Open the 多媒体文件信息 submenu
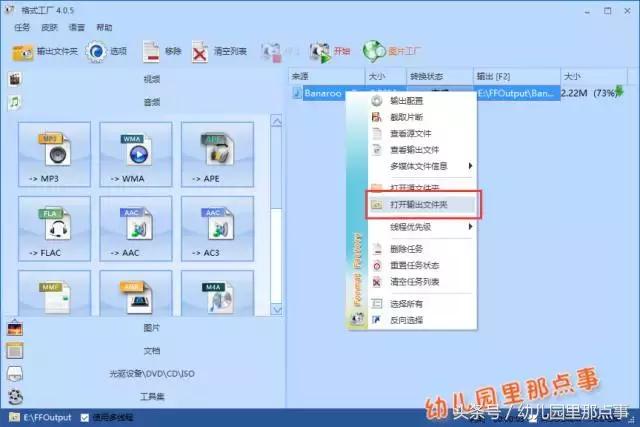 point(421,166)
